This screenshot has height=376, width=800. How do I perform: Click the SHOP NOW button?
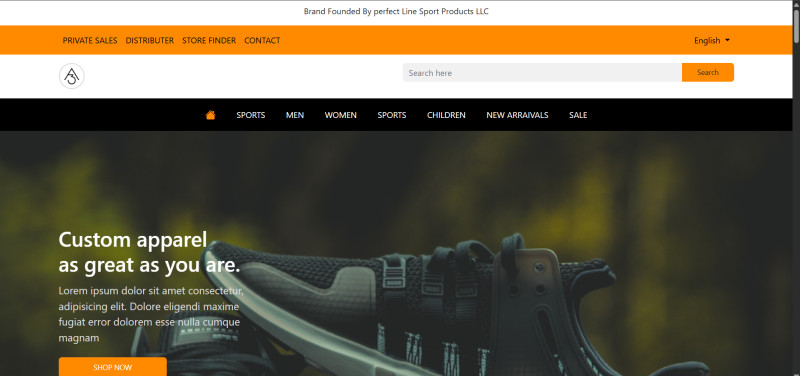point(113,367)
